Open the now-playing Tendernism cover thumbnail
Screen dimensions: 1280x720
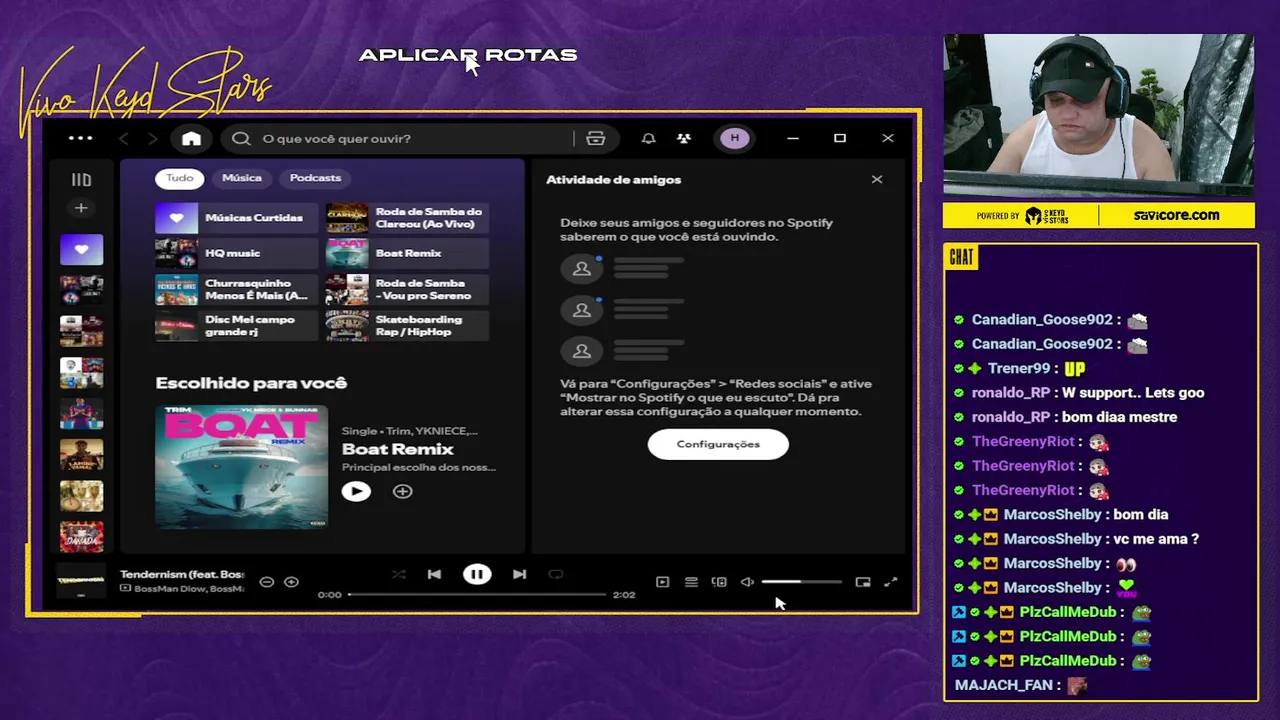81,580
